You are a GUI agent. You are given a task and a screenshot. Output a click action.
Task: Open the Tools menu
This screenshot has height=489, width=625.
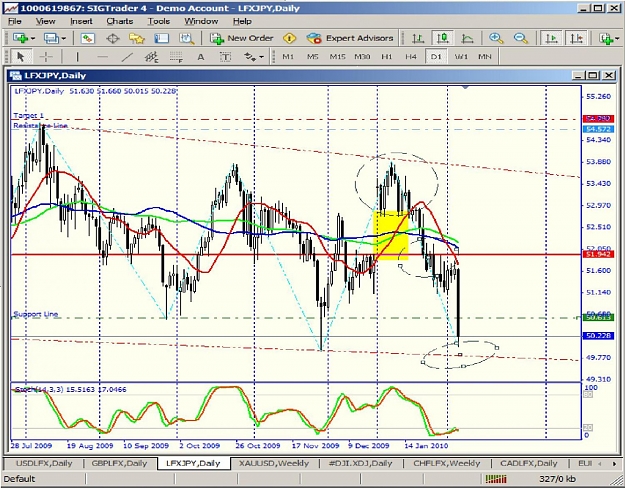pyautogui.click(x=159, y=21)
